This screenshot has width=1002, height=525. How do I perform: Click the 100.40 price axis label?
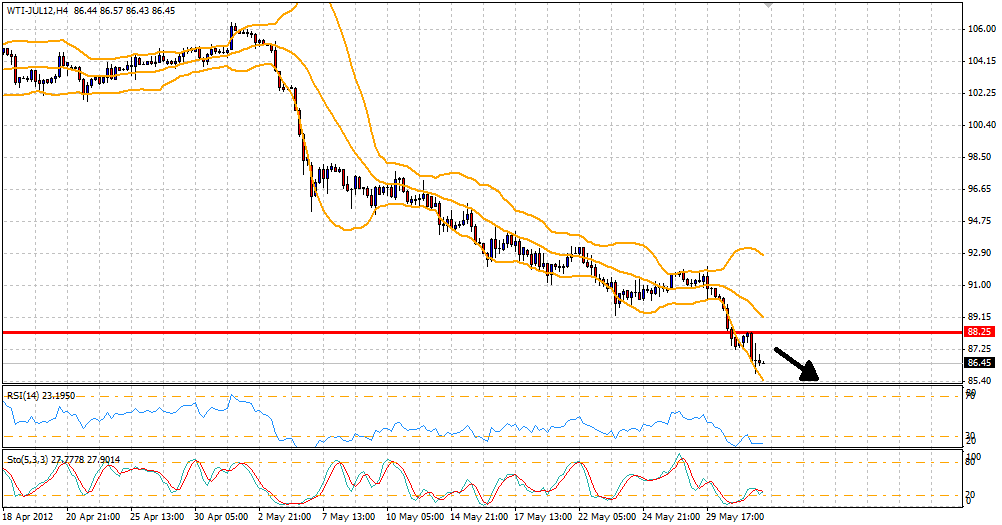[x=982, y=125]
